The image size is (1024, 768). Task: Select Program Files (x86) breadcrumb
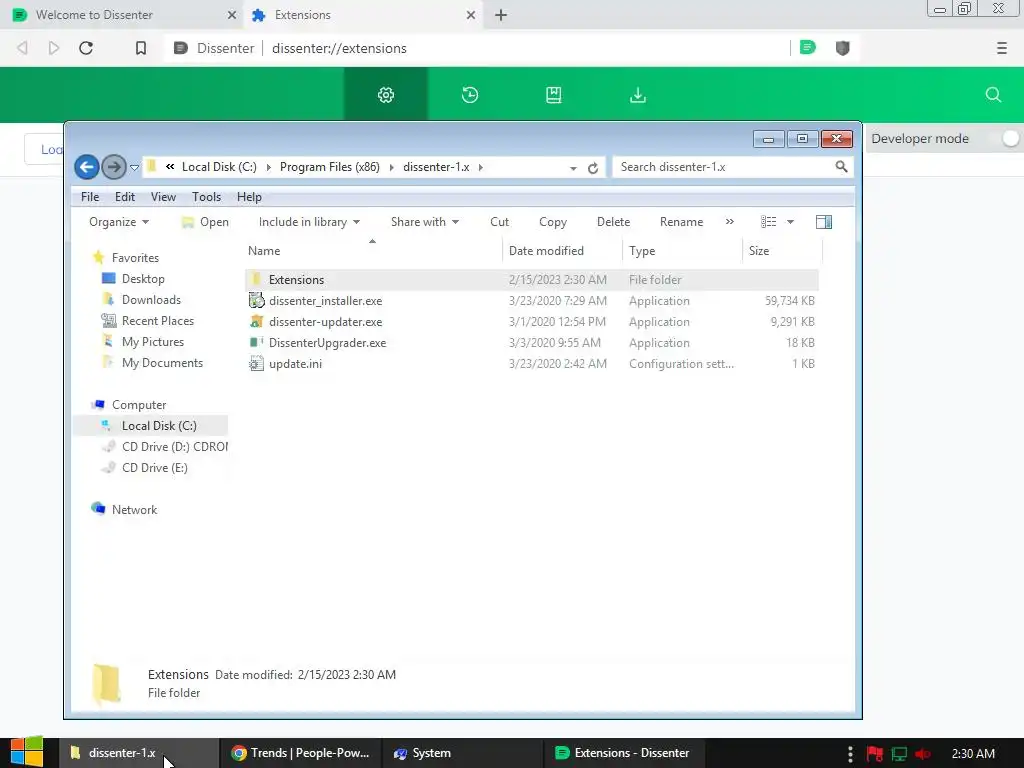coord(330,167)
